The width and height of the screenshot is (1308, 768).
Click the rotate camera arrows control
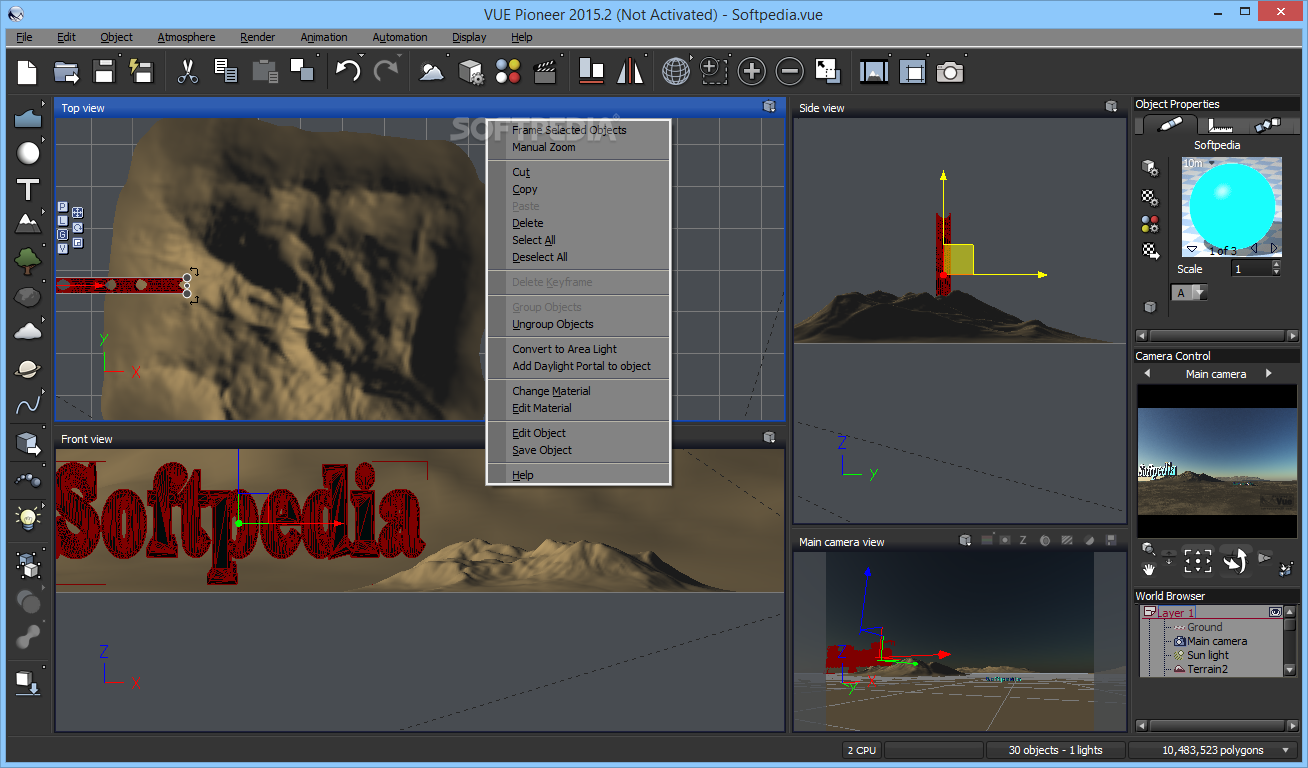click(1236, 560)
